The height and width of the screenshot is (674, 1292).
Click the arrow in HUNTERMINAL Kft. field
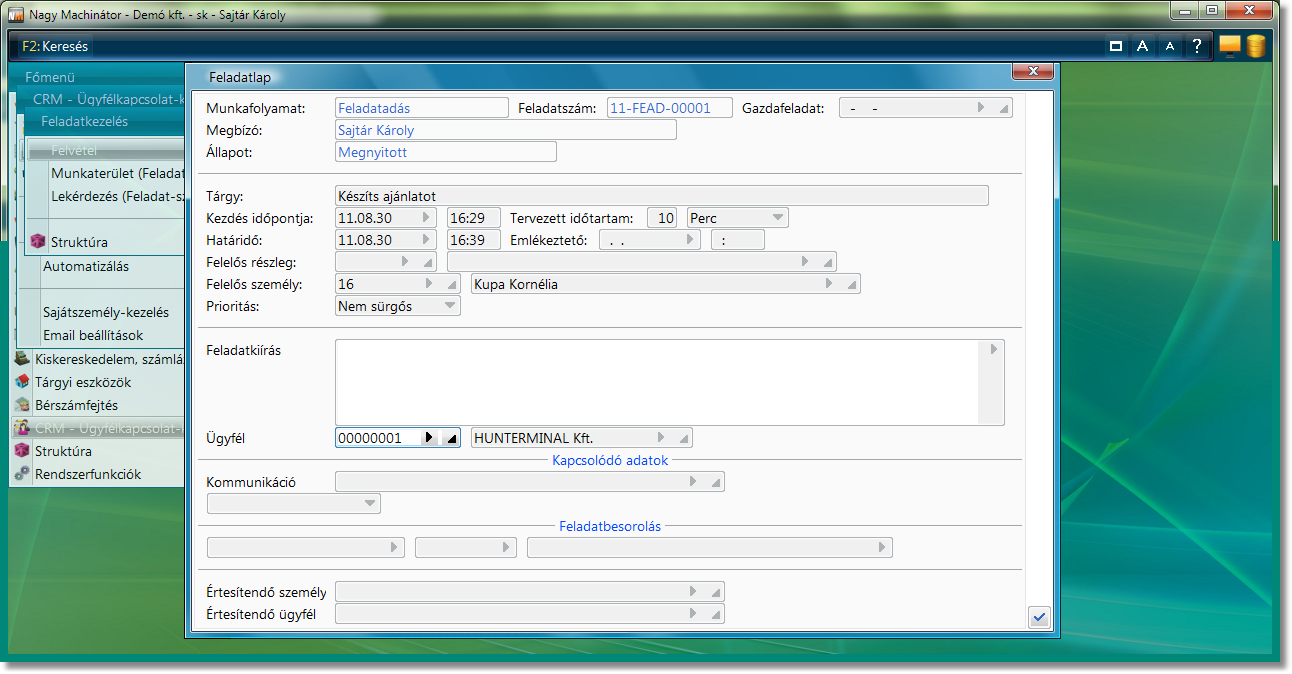[x=661, y=438]
